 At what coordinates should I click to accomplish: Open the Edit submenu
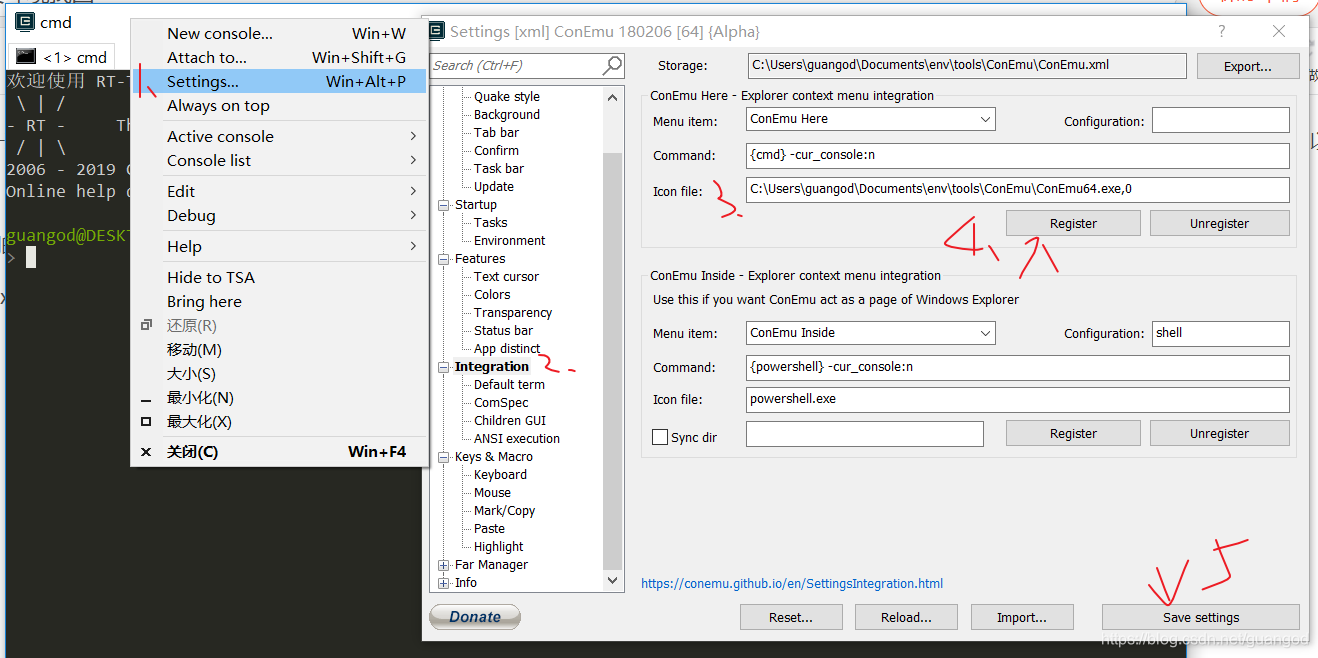point(279,191)
